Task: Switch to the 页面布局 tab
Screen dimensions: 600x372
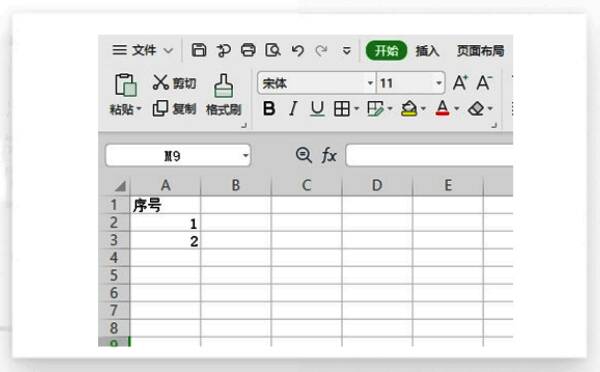Action: click(x=481, y=51)
